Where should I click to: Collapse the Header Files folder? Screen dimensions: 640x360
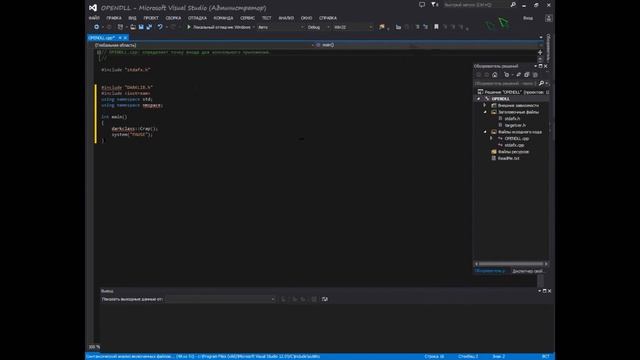tap(485, 112)
